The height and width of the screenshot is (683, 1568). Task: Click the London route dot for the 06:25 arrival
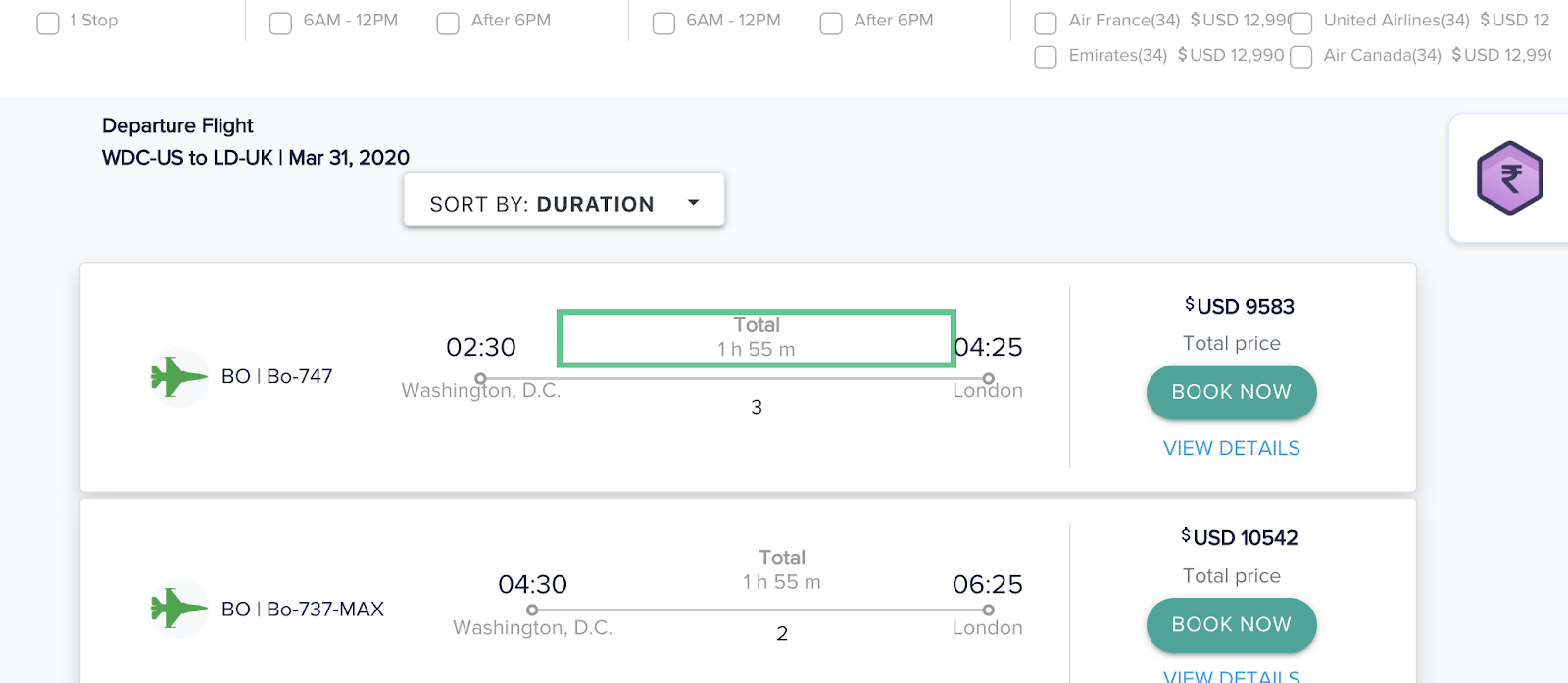tap(988, 610)
